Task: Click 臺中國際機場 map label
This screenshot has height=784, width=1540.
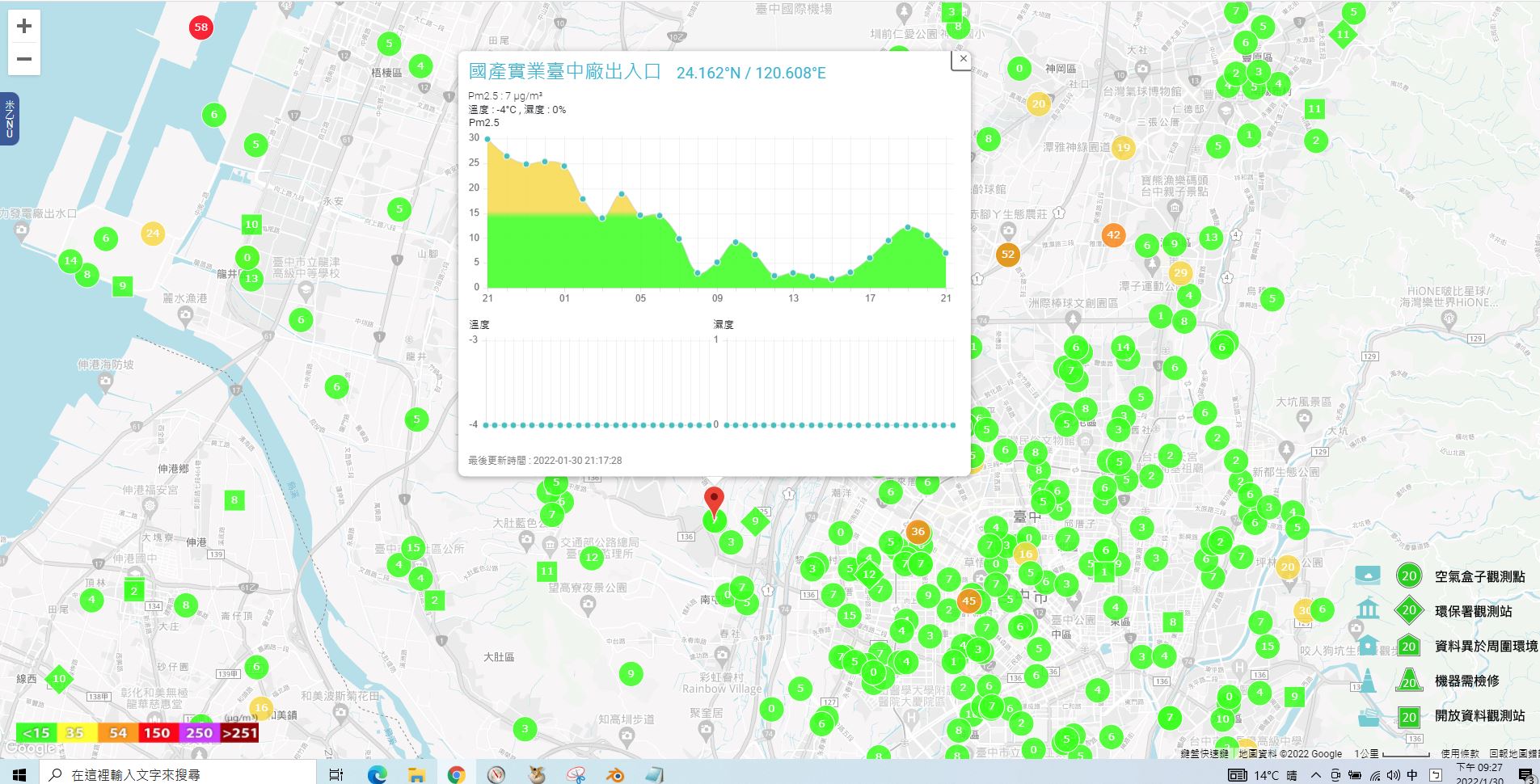Action: click(x=794, y=9)
